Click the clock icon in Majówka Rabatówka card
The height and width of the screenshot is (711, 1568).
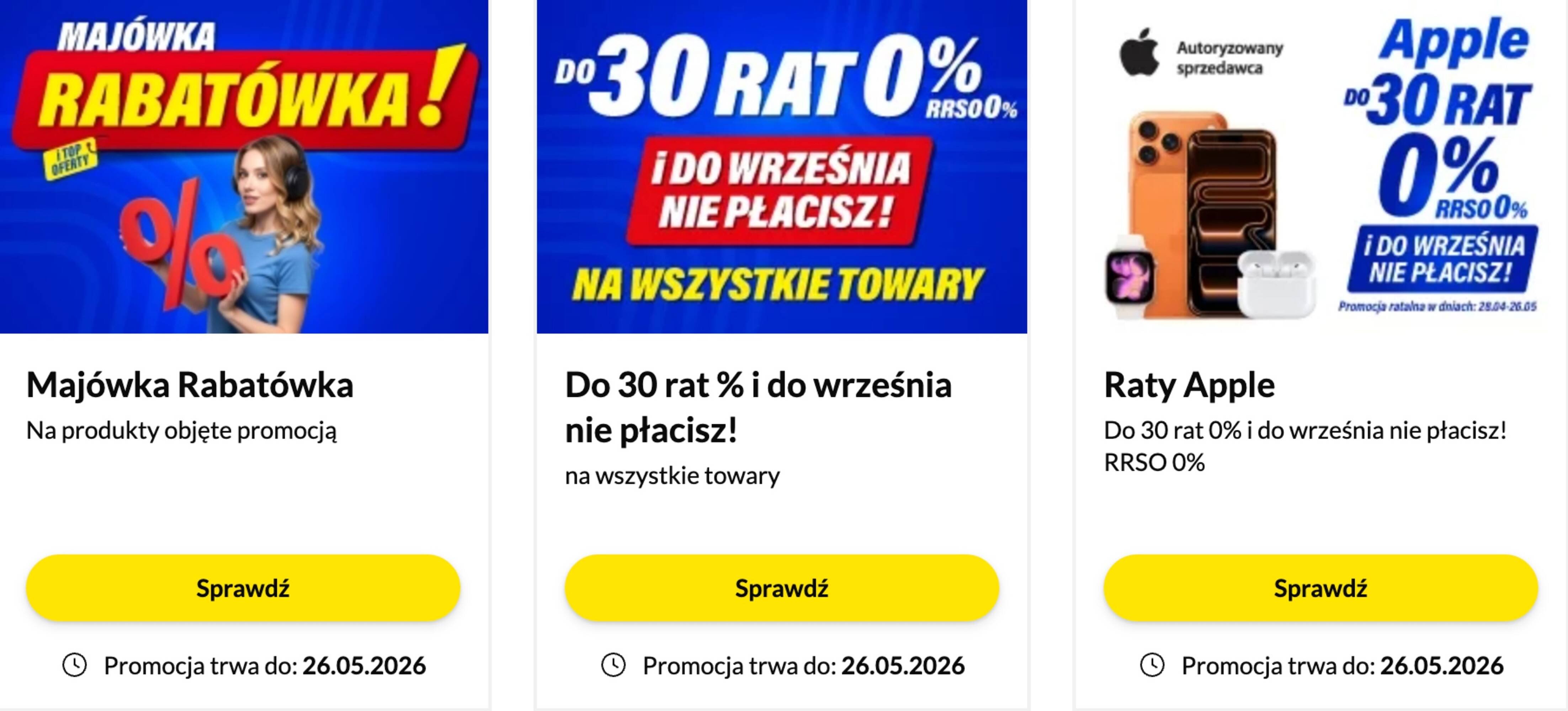point(74,665)
